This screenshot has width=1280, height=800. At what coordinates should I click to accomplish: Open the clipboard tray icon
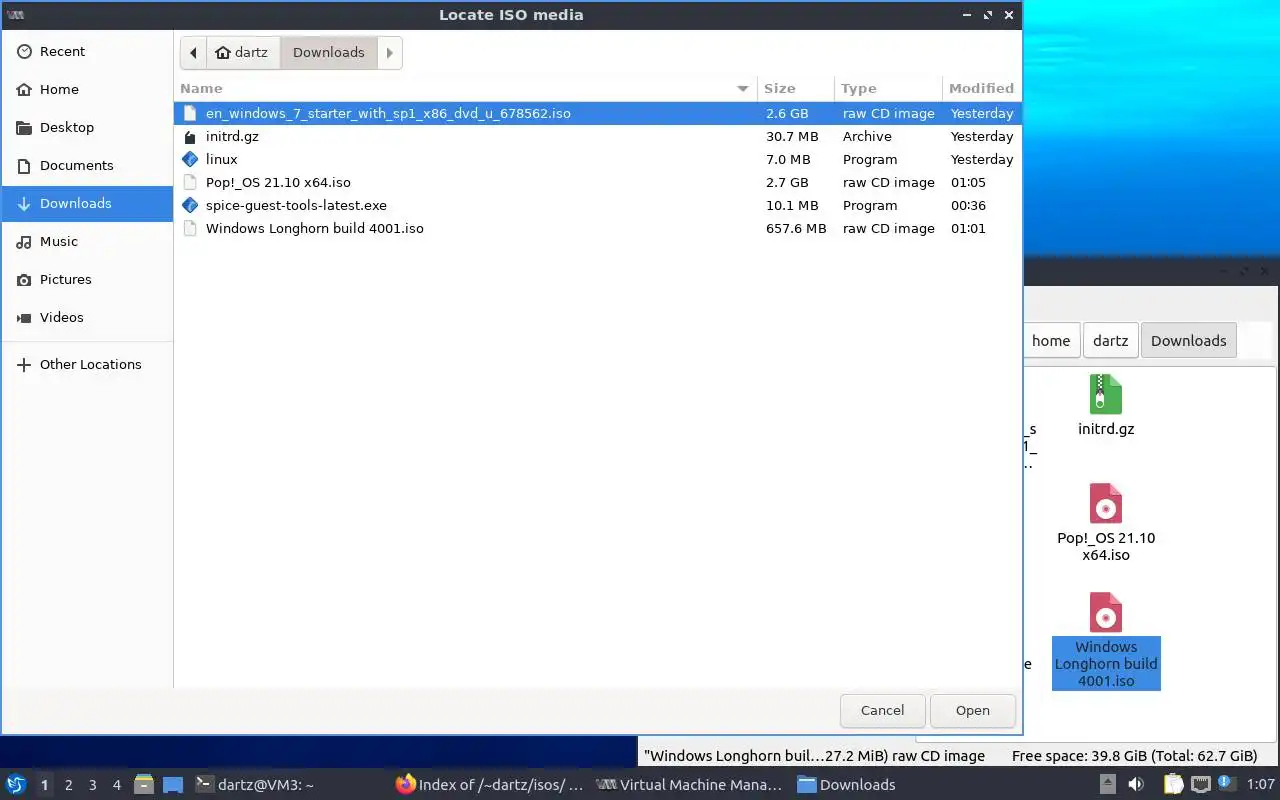click(x=1173, y=785)
